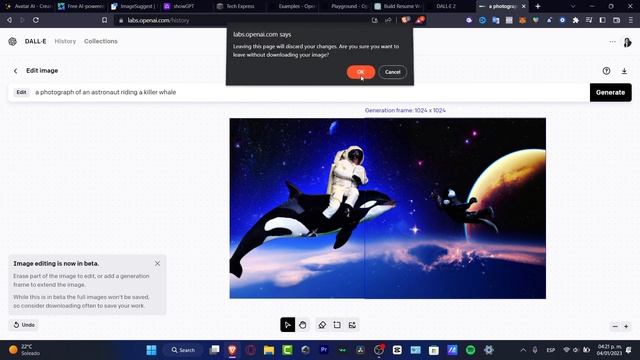Screen dimensions: 640x360
Task: Open the Collections link
Action: pos(100,41)
